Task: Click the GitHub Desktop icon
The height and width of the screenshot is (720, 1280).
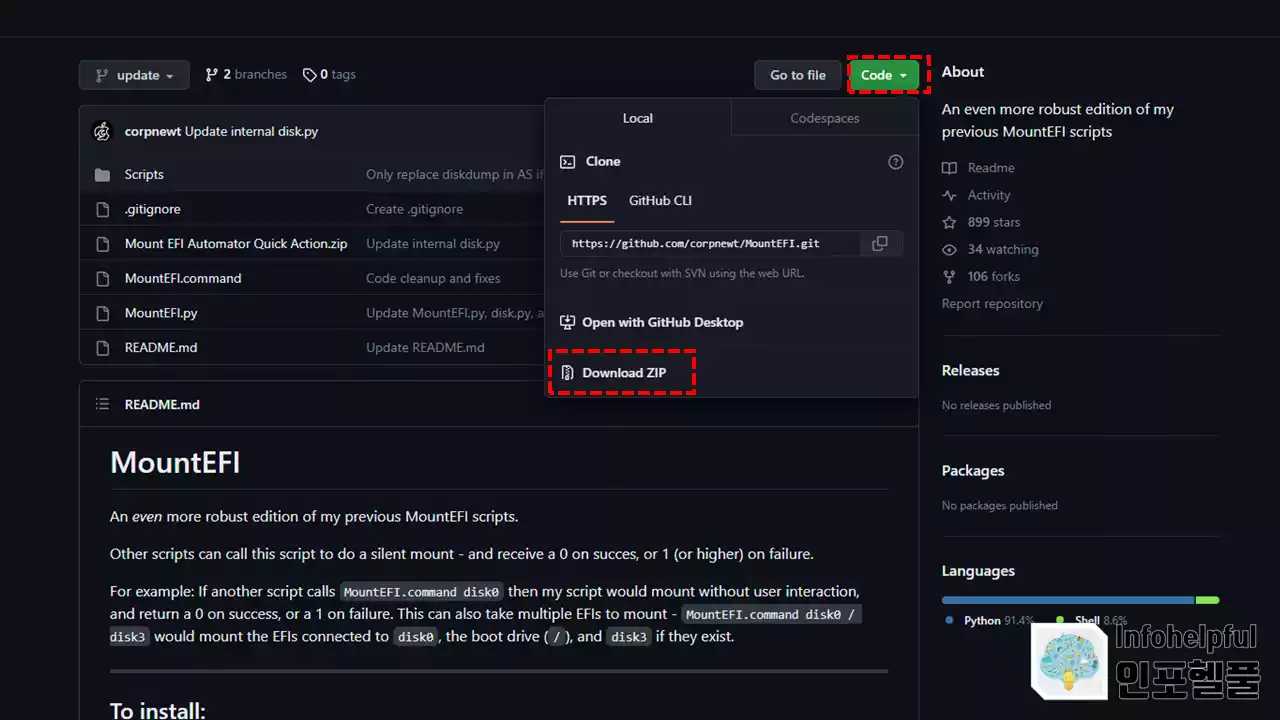Action: click(567, 323)
